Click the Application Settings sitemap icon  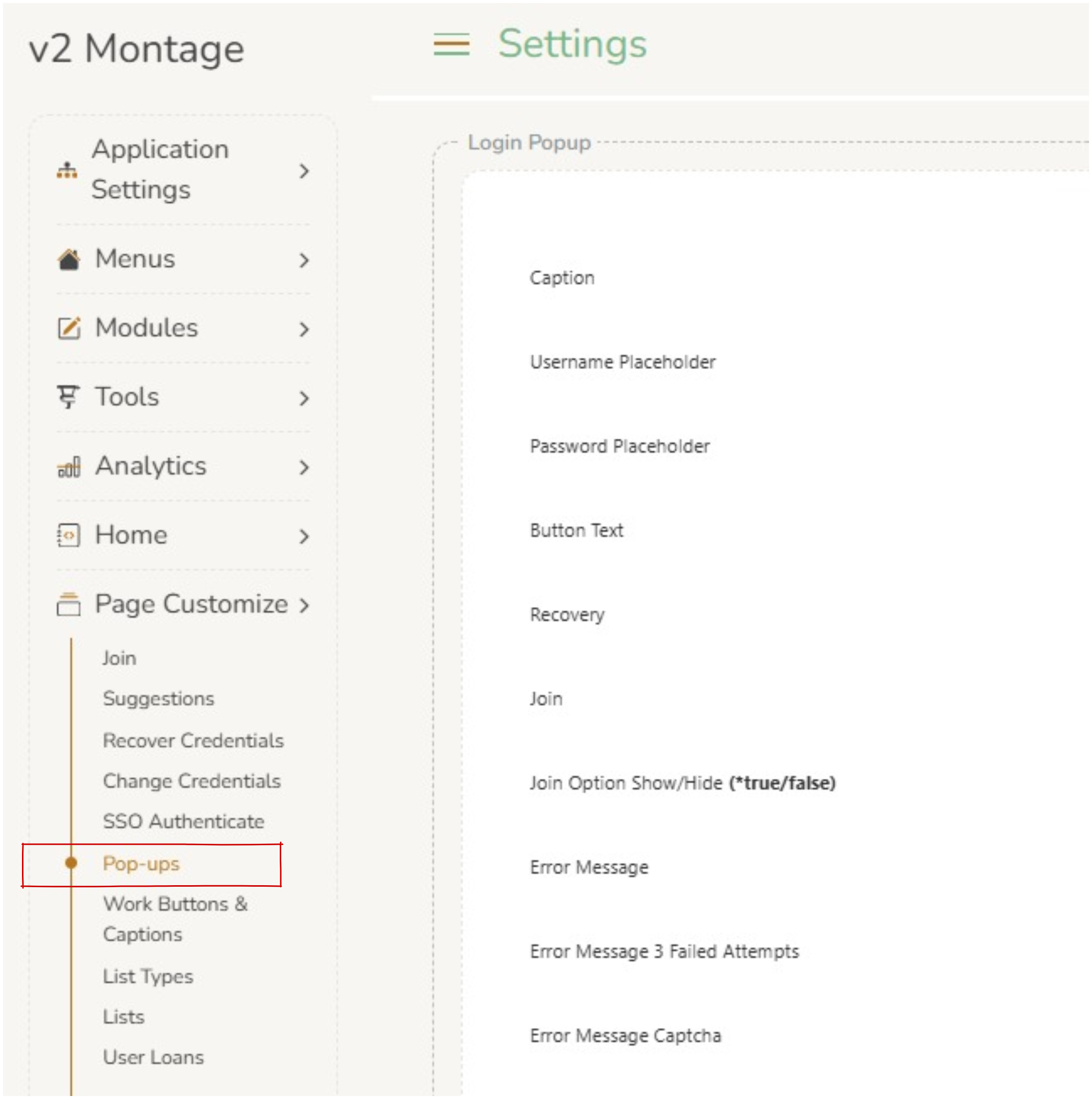(67, 170)
